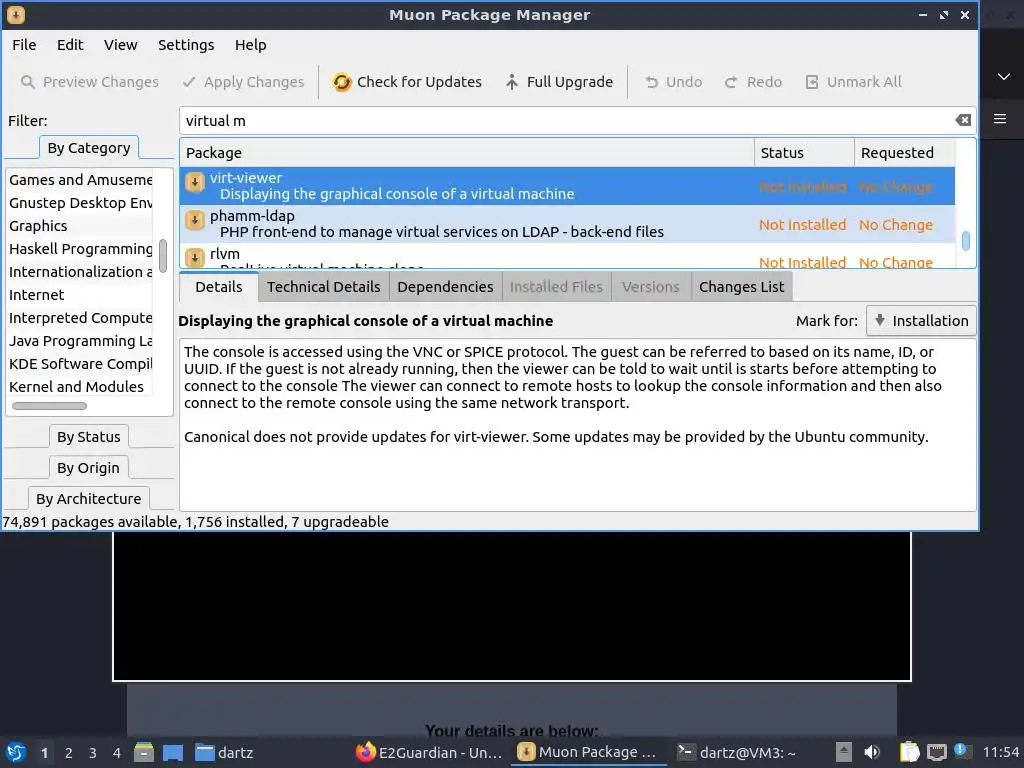This screenshot has width=1024, height=768.
Task: Switch to E2Guardian Firefox window
Action: click(429, 752)
